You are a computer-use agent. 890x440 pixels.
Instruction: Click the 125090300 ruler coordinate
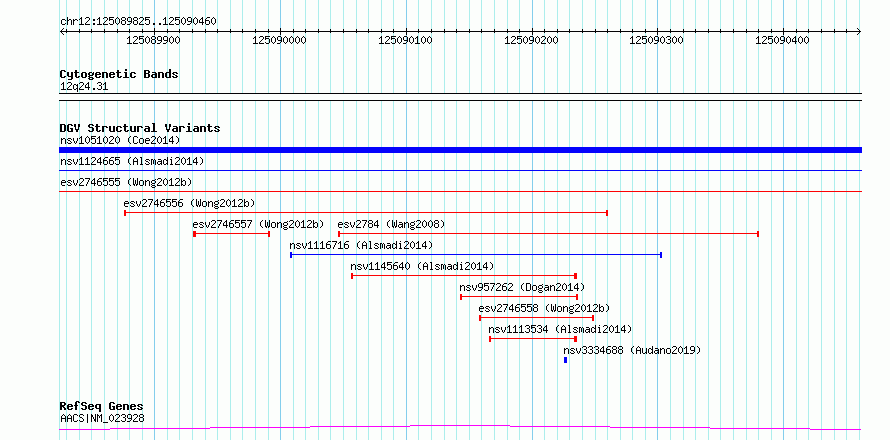click(x=657, y=40)
